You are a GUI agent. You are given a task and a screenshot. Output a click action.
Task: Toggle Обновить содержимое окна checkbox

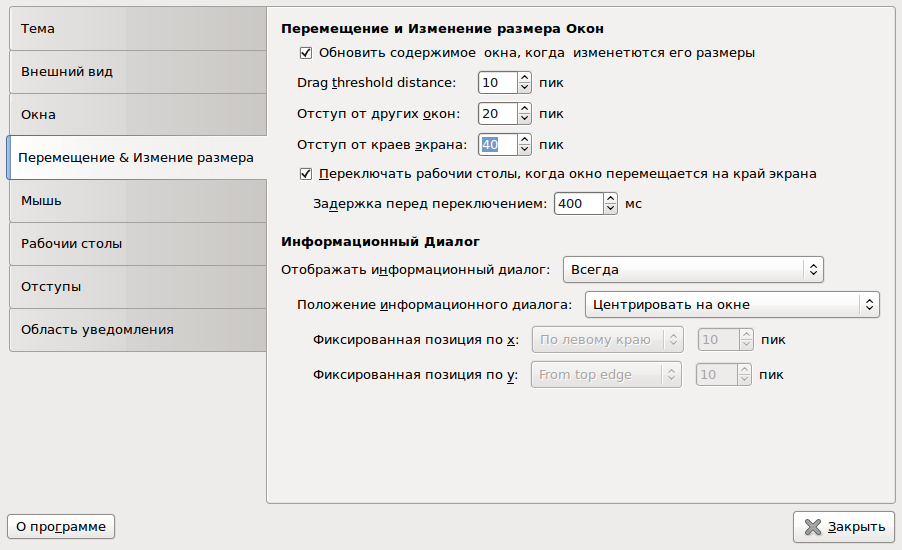307,52
